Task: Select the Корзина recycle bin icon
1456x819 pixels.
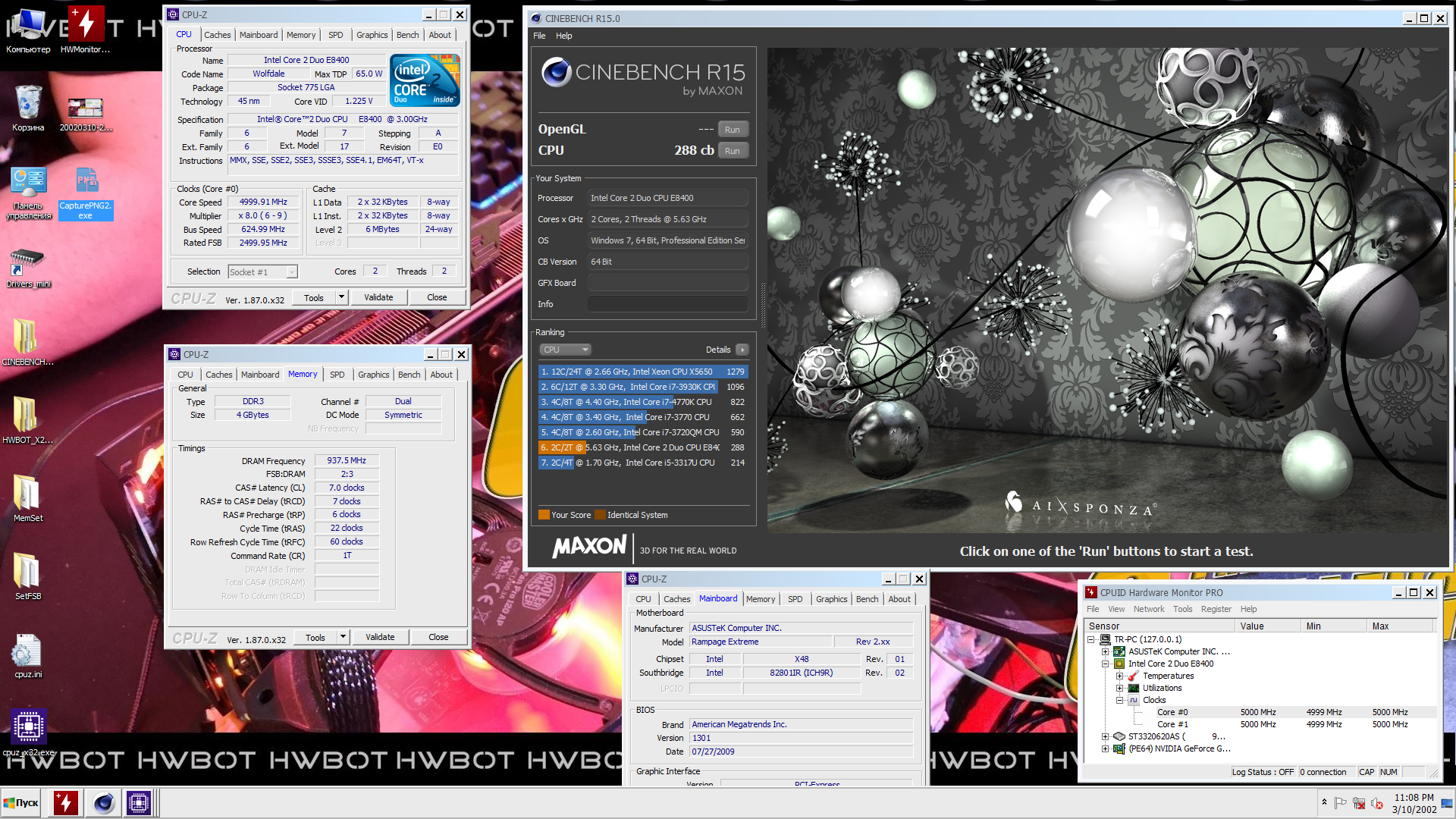Action: (x=28, y=108)
